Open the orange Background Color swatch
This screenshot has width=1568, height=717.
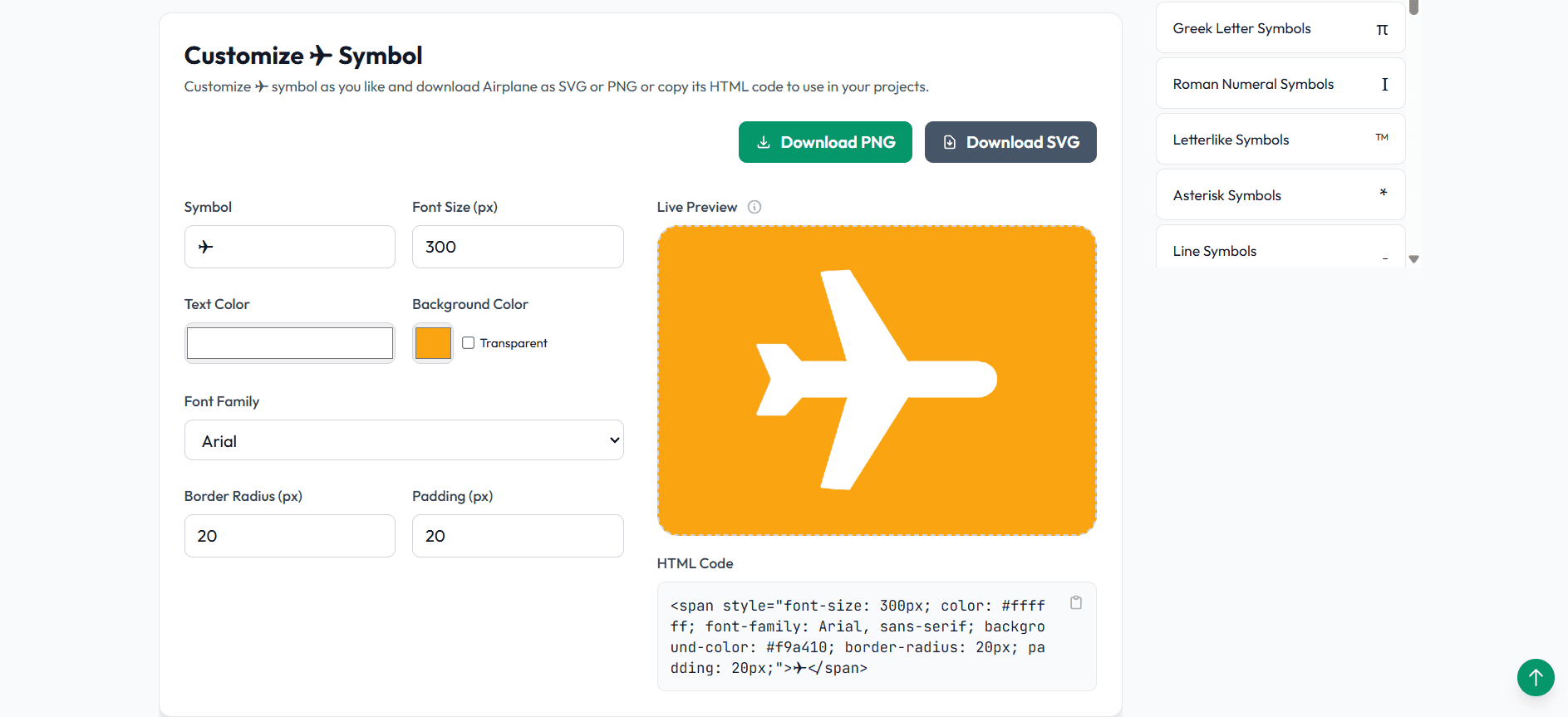click(x=433, y=343)
